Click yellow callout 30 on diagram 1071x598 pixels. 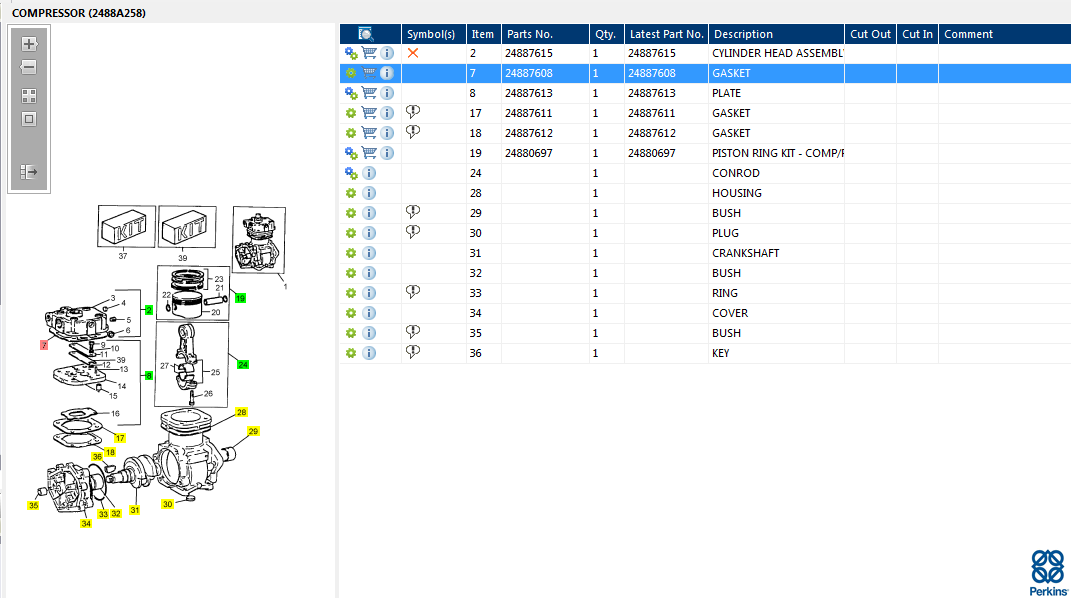[x=167, y=504]
